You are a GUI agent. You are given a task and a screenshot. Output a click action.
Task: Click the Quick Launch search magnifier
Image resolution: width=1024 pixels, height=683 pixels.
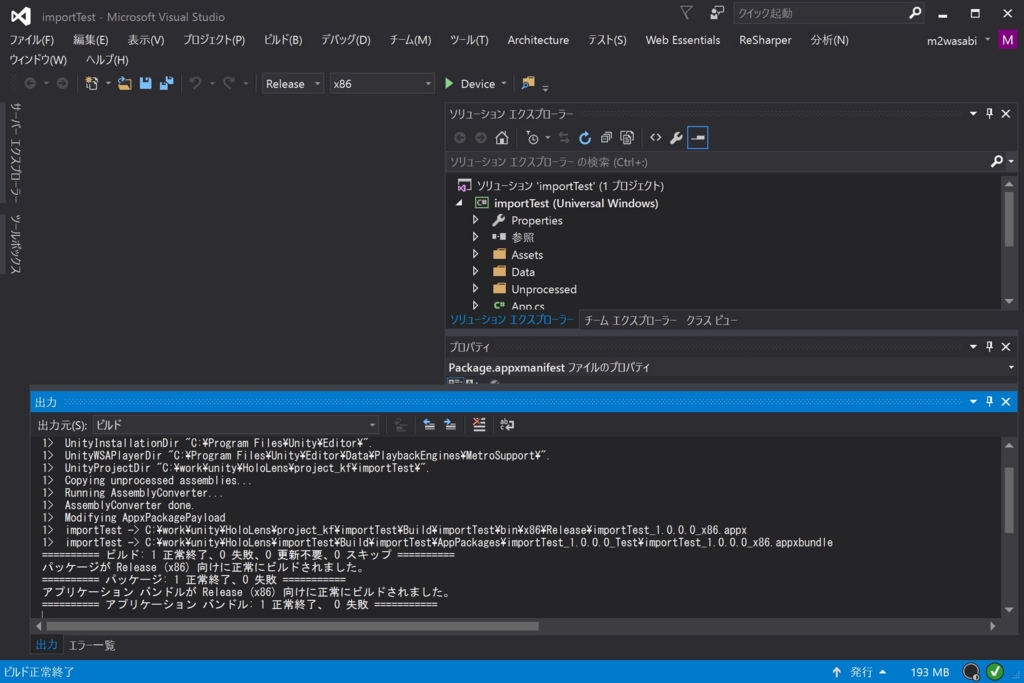click(x=915, y=12)
